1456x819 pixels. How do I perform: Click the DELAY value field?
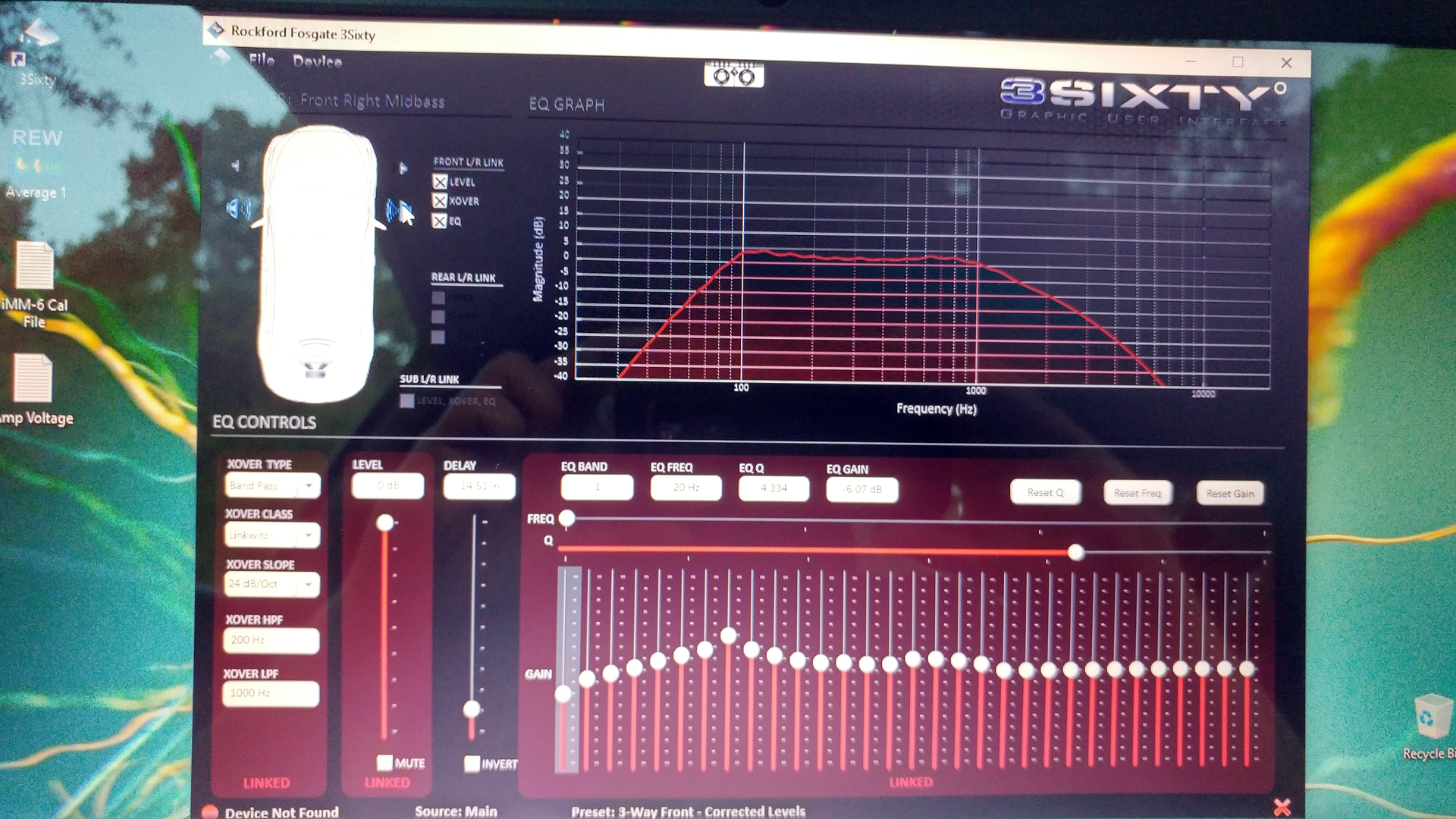(479, 486)
